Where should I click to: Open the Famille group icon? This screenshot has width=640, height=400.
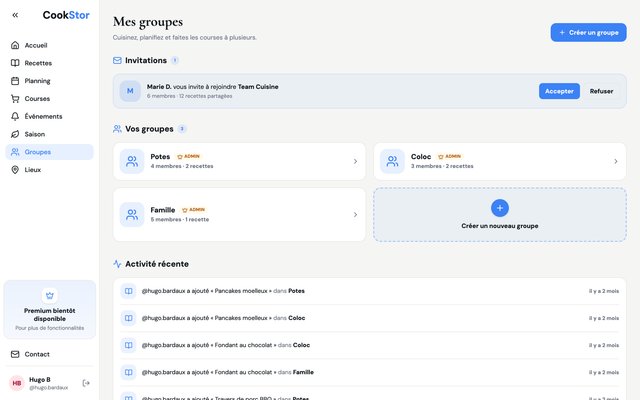(x=132, y=214)
